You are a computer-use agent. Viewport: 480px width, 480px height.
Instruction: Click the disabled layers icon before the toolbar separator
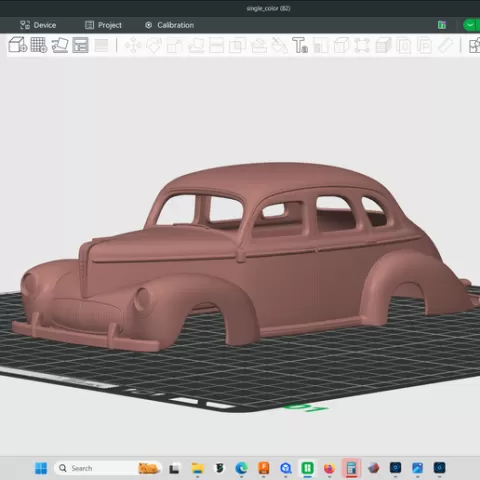point(101,45)
